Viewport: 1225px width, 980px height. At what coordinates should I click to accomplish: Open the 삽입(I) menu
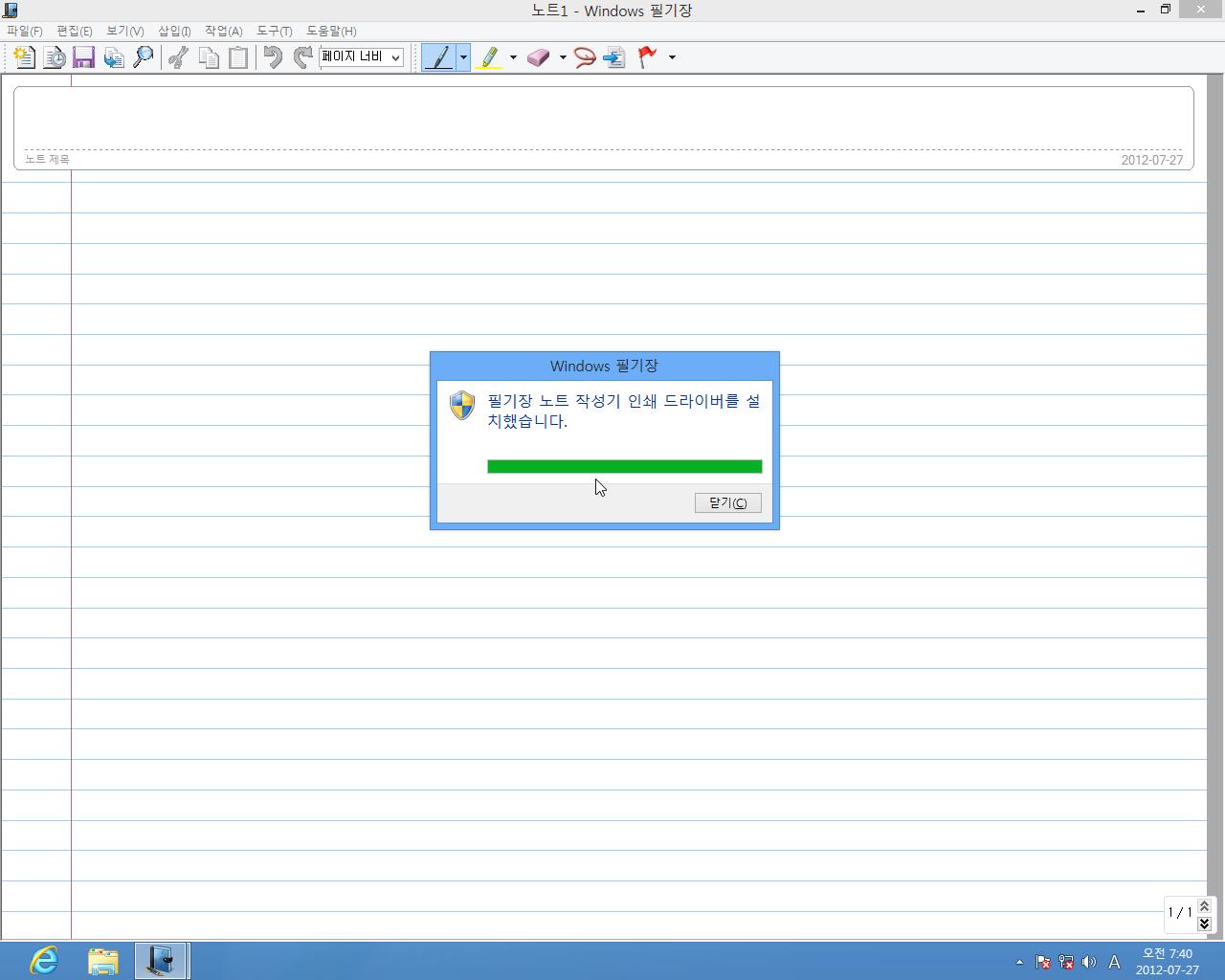(174, 31)
